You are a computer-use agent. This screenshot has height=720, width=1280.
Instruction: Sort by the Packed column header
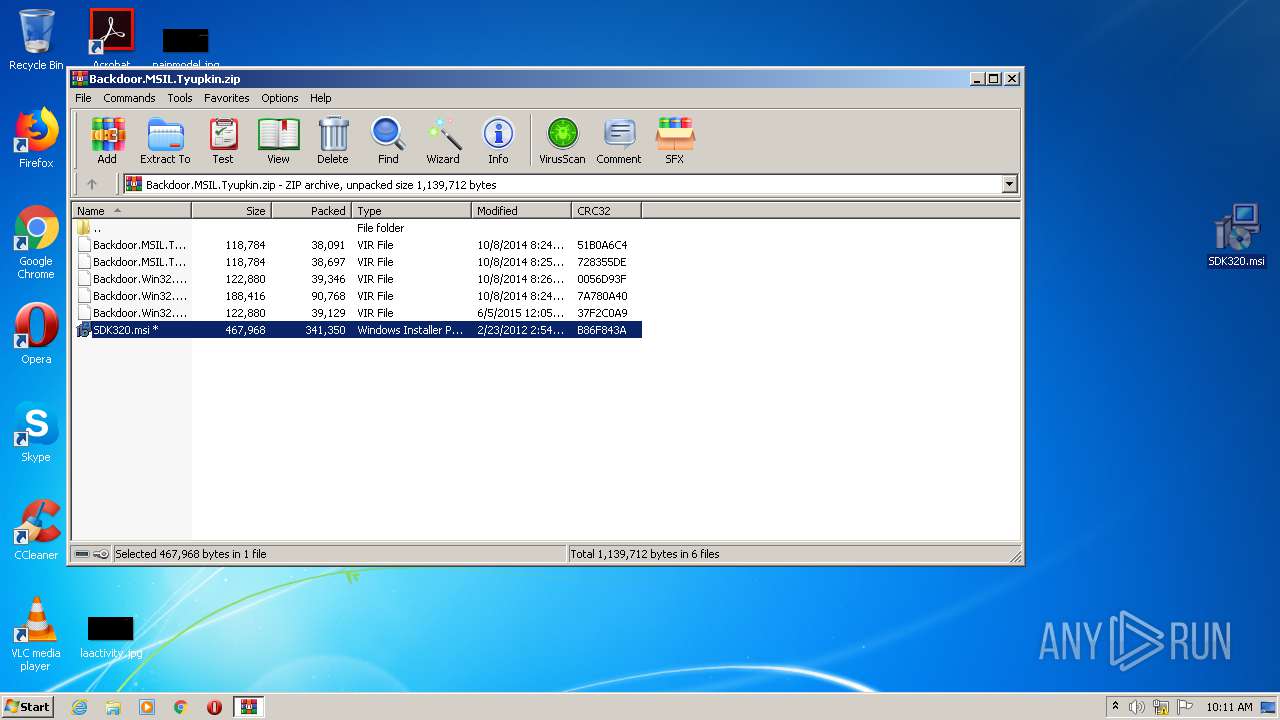tap(311, 210)
